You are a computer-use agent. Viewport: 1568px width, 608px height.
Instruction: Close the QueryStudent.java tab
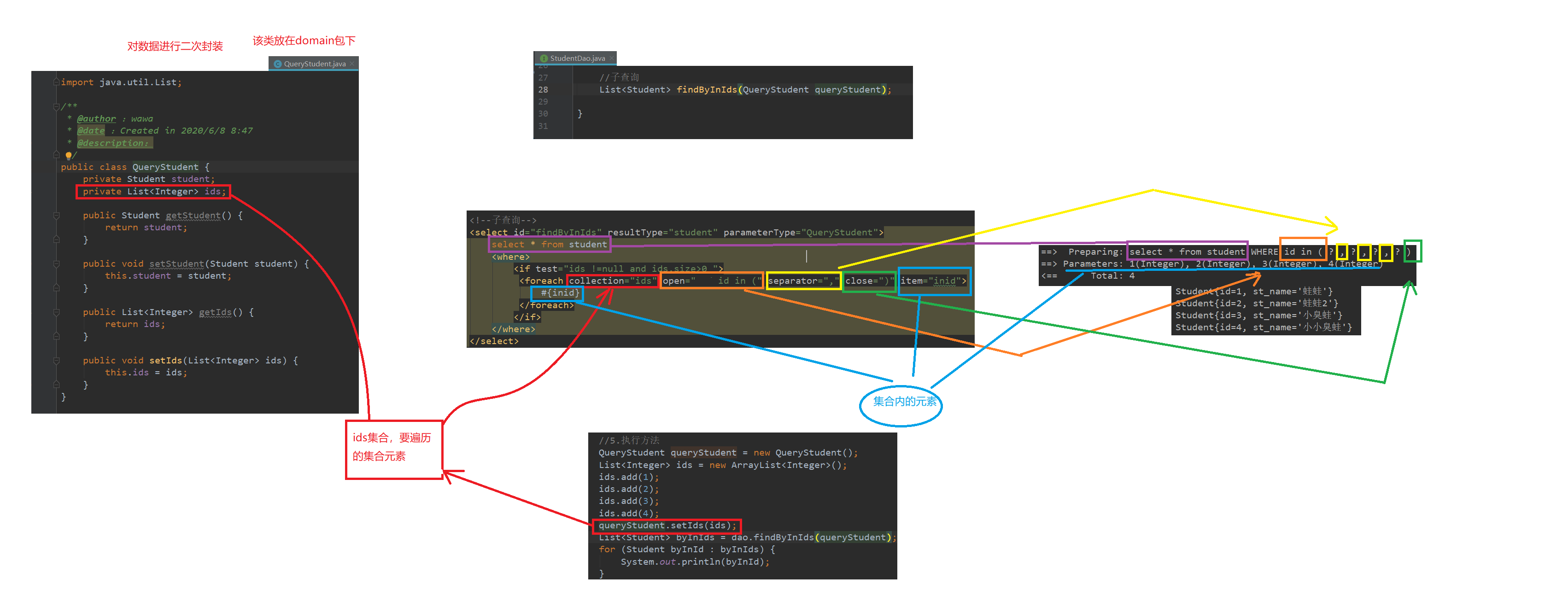tap(352, 64)
